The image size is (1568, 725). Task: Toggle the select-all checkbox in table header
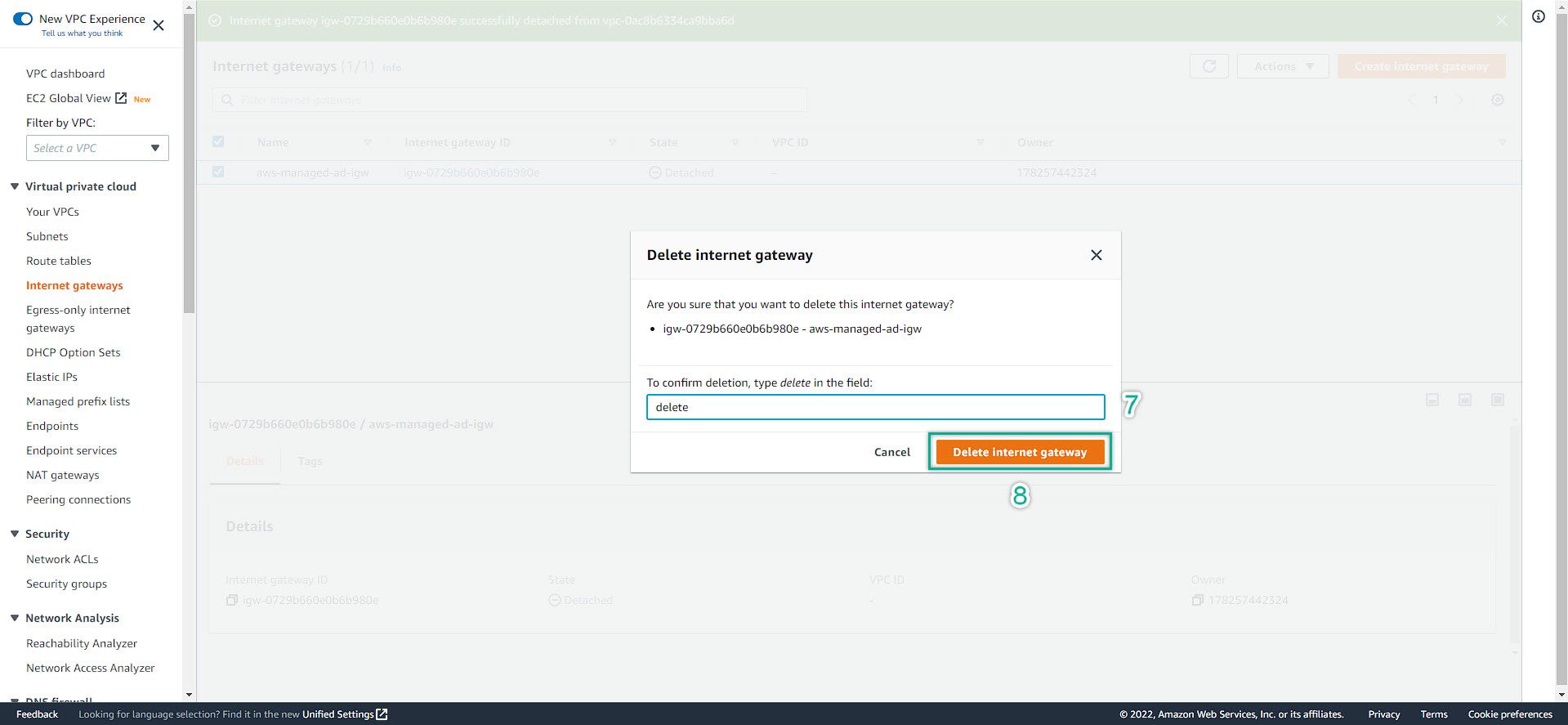[218, 141]
